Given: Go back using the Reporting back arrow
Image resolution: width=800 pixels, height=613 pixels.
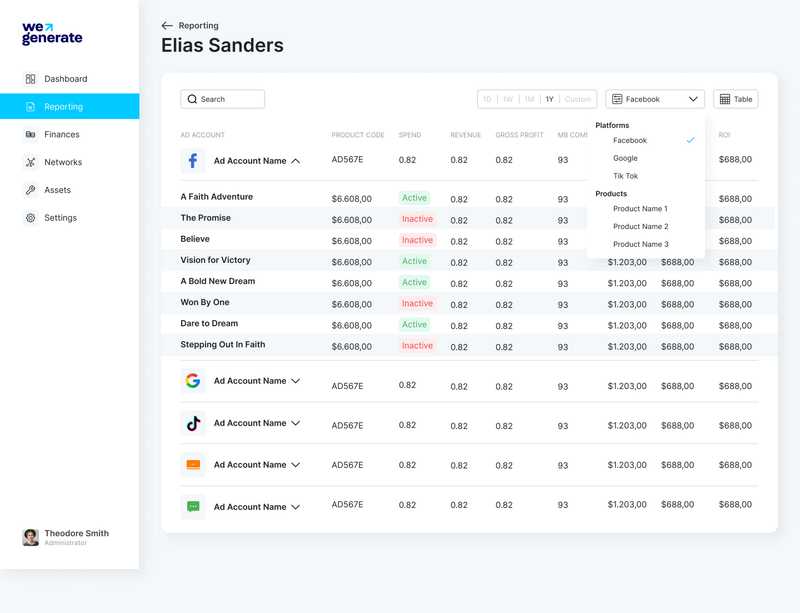Looking at the screenshot, I should click(166, 25).
